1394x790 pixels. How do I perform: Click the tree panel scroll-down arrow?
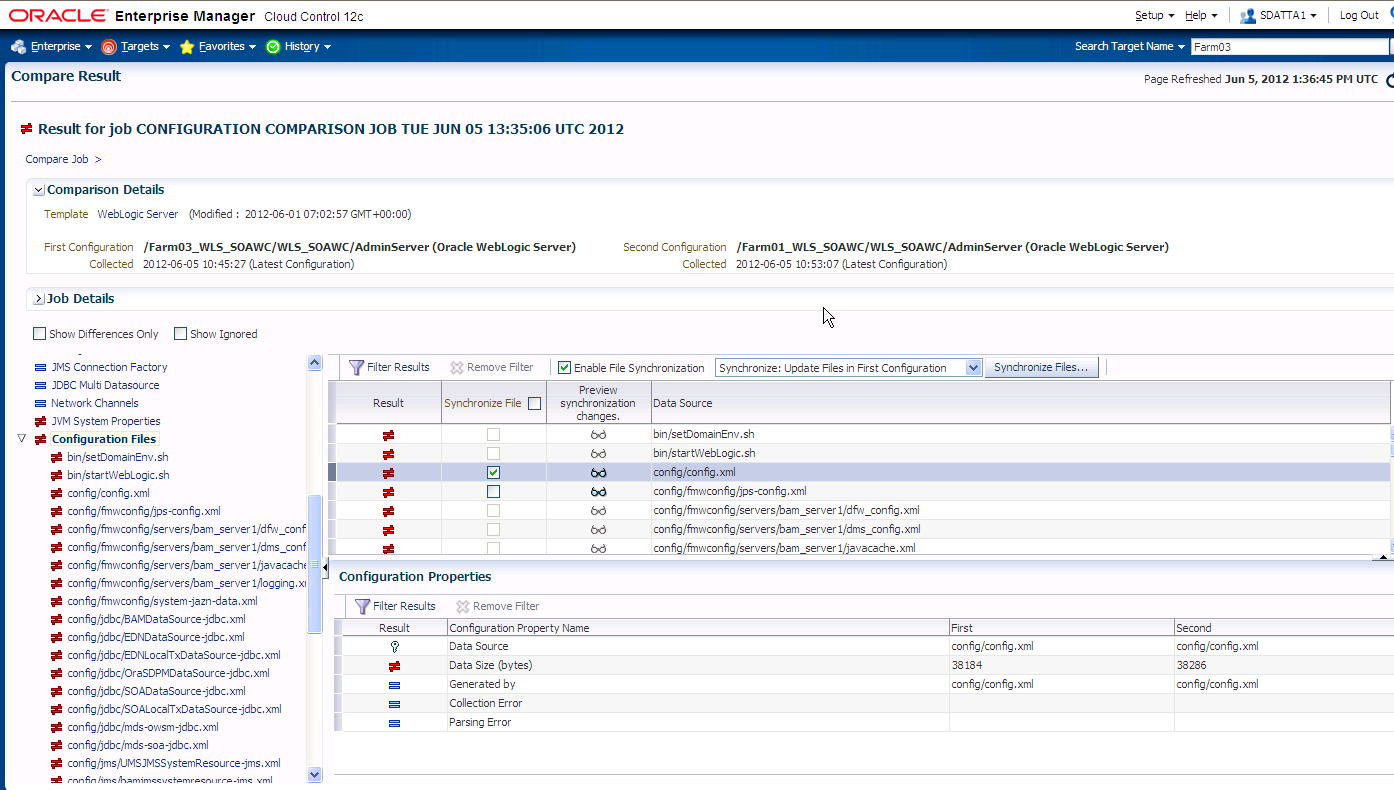tap(315, 774)
